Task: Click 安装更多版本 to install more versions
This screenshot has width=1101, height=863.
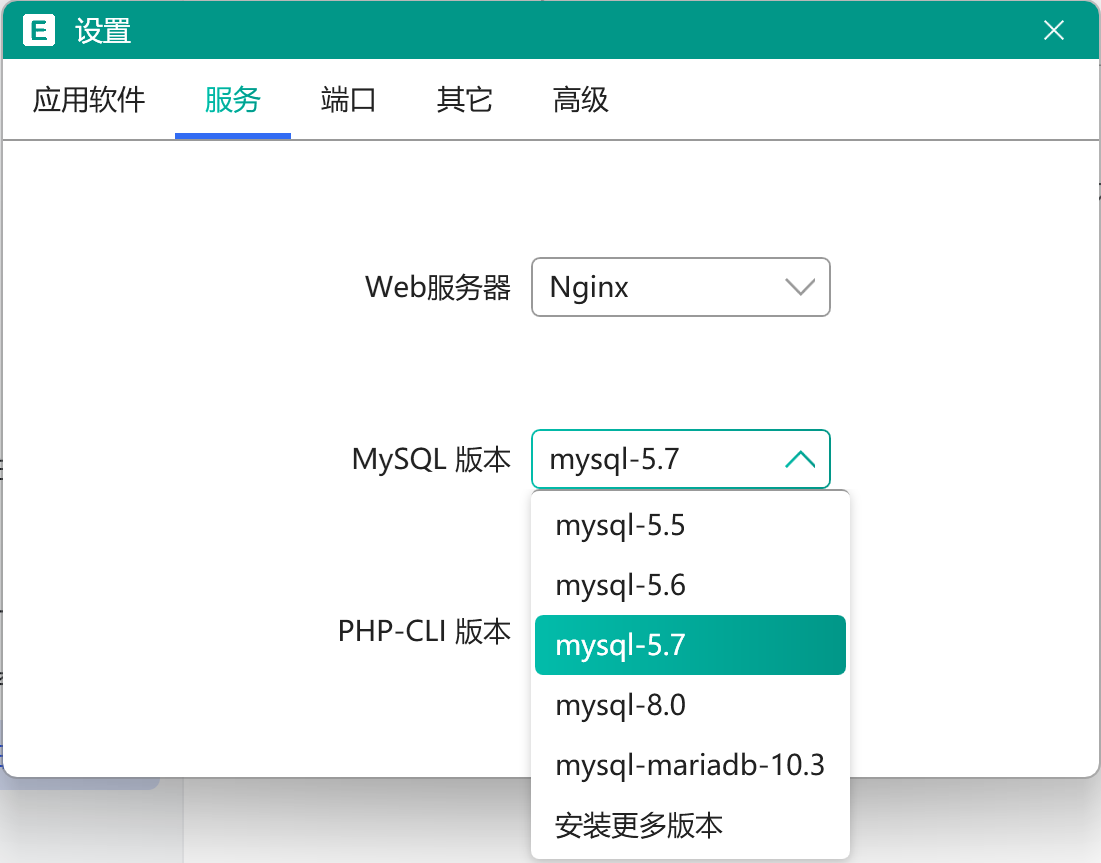Action: pos(690,825)
